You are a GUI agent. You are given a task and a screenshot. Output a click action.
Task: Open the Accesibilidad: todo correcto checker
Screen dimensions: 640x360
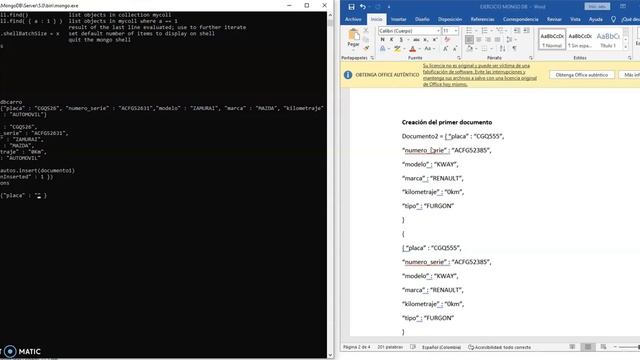click(x=499, y=347)
